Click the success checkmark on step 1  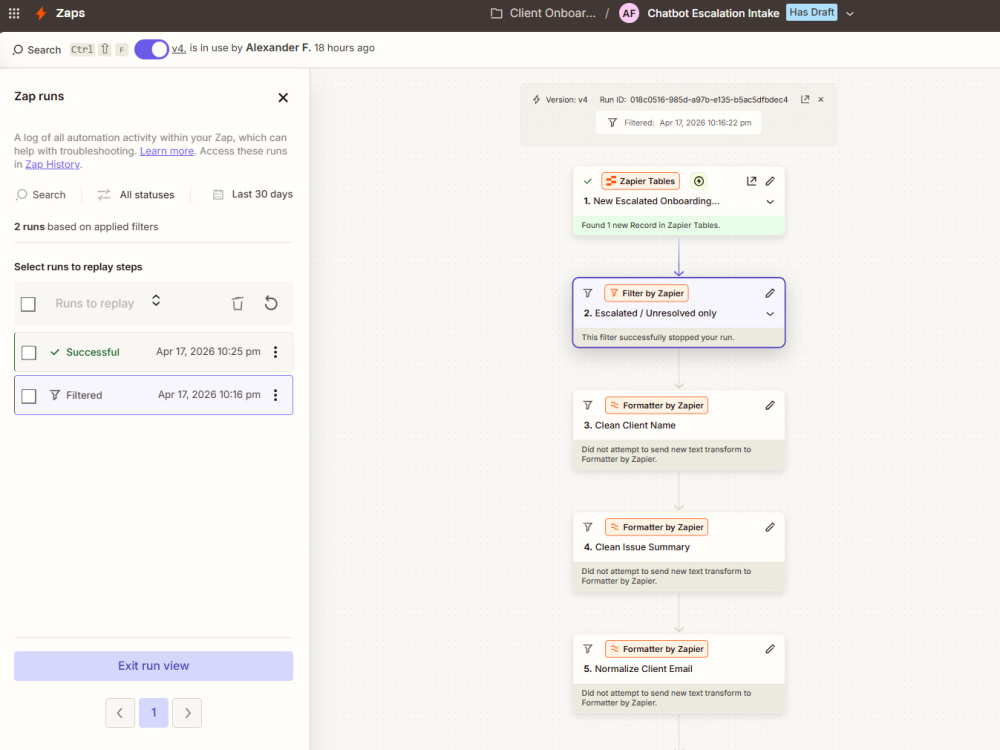588,181
